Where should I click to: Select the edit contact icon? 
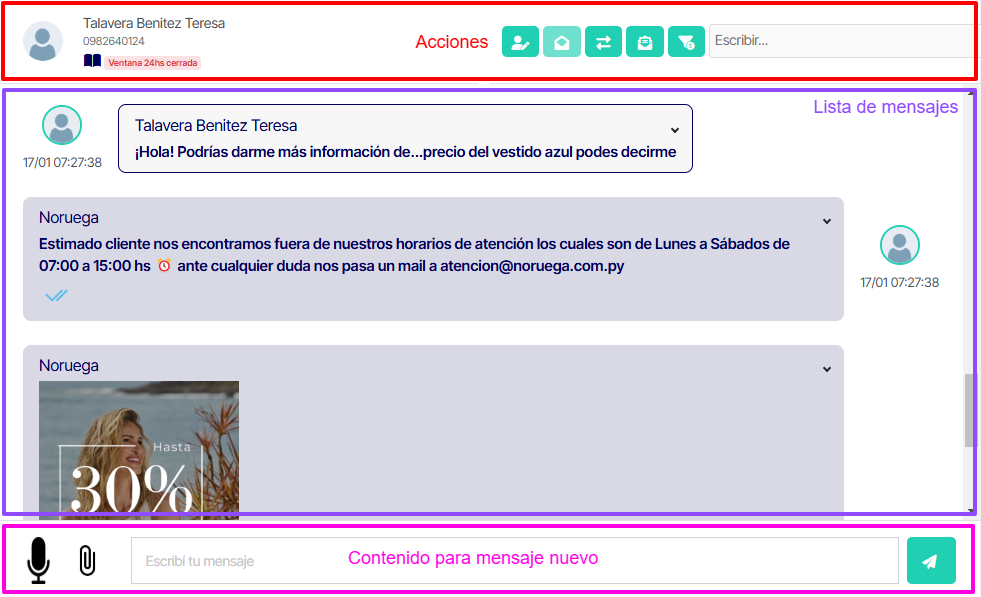(520, 42)
